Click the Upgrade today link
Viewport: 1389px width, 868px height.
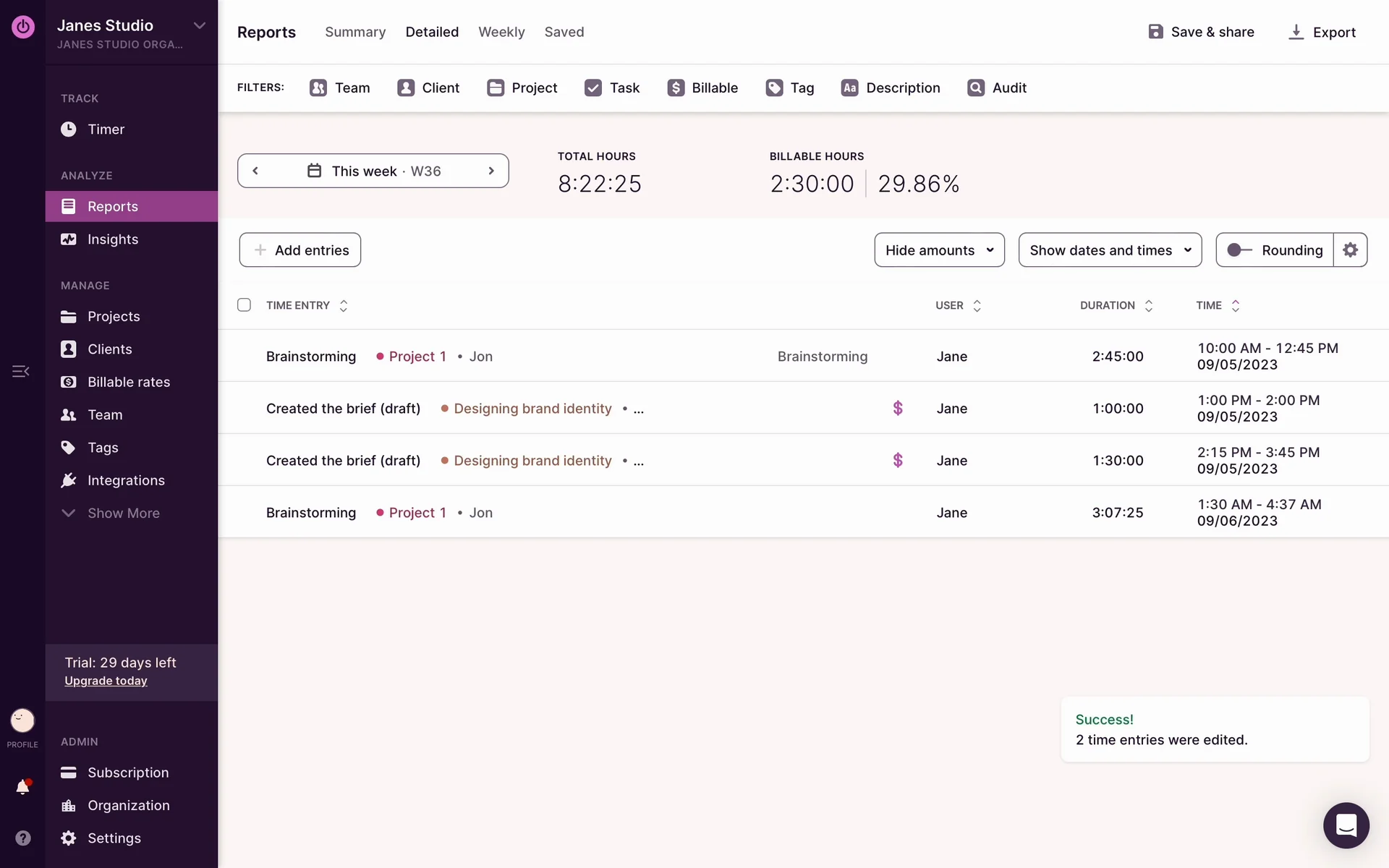(x=106, y=681)
